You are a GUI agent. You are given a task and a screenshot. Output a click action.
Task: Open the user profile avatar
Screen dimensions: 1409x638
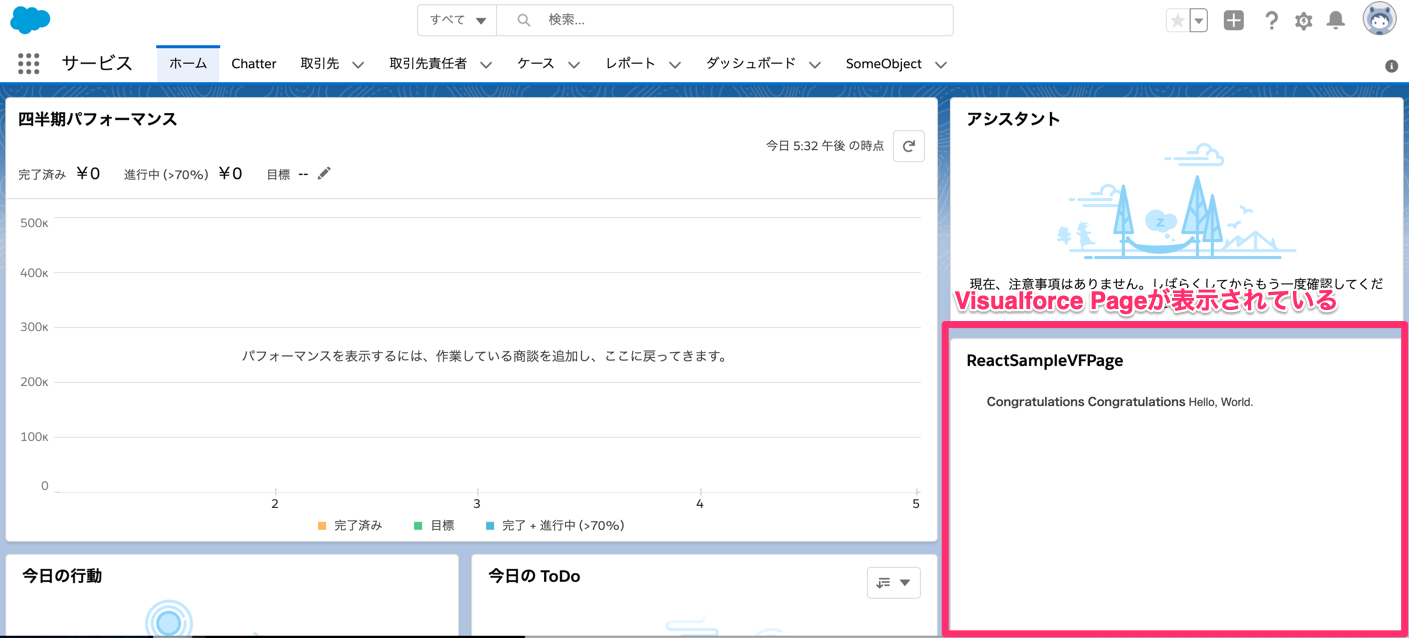tap(1378, 17)
